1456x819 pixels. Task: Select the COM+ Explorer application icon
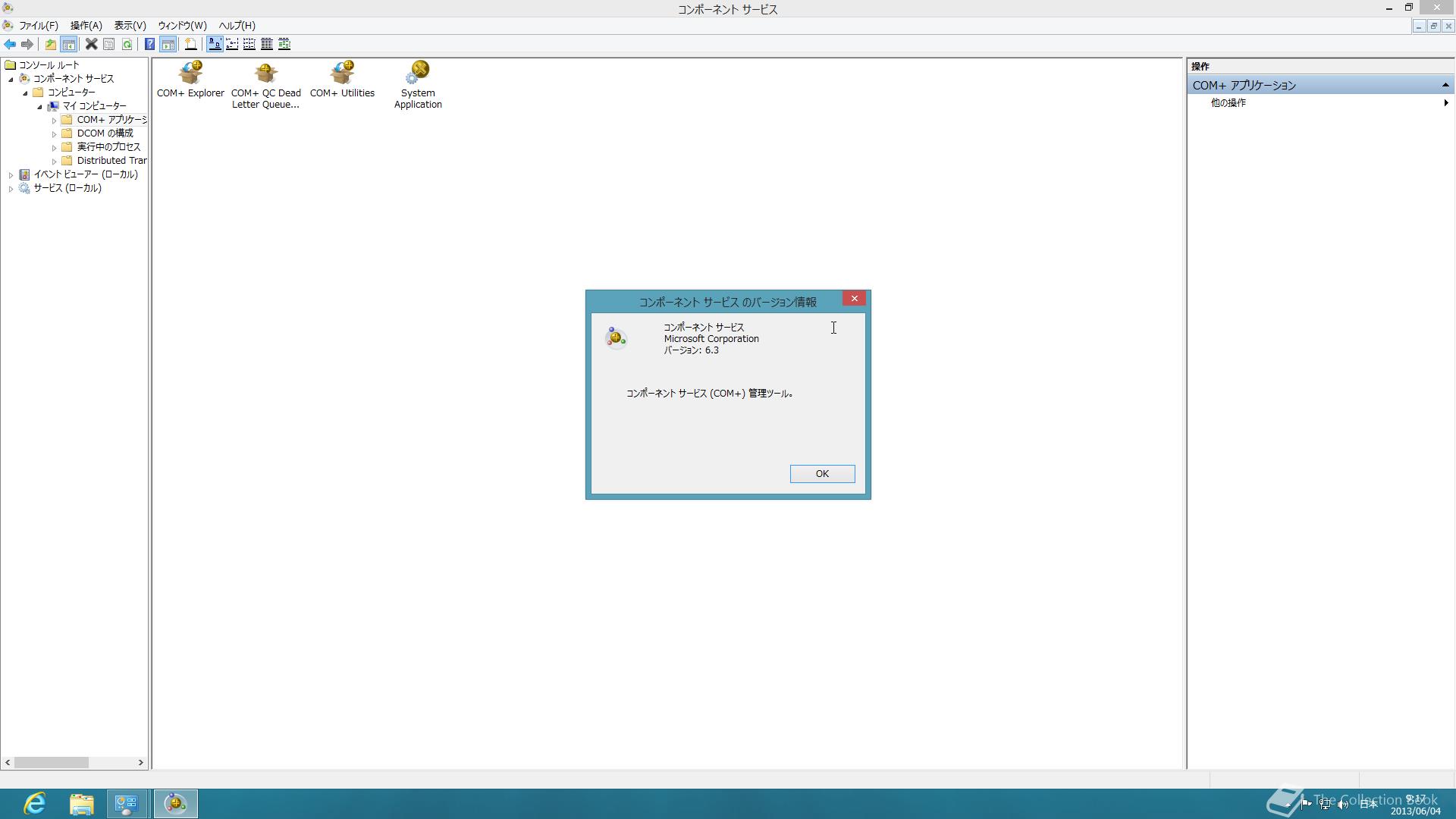(190, 80)
